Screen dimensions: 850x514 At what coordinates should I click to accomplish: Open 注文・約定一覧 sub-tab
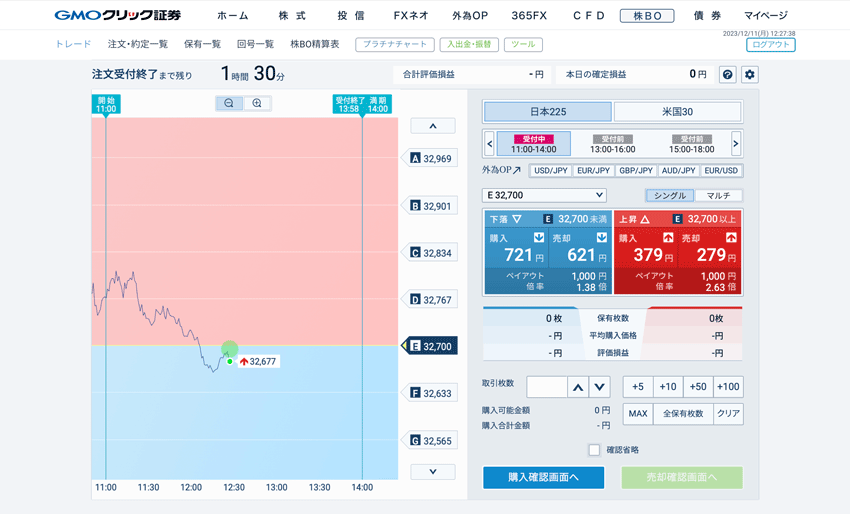138,44
